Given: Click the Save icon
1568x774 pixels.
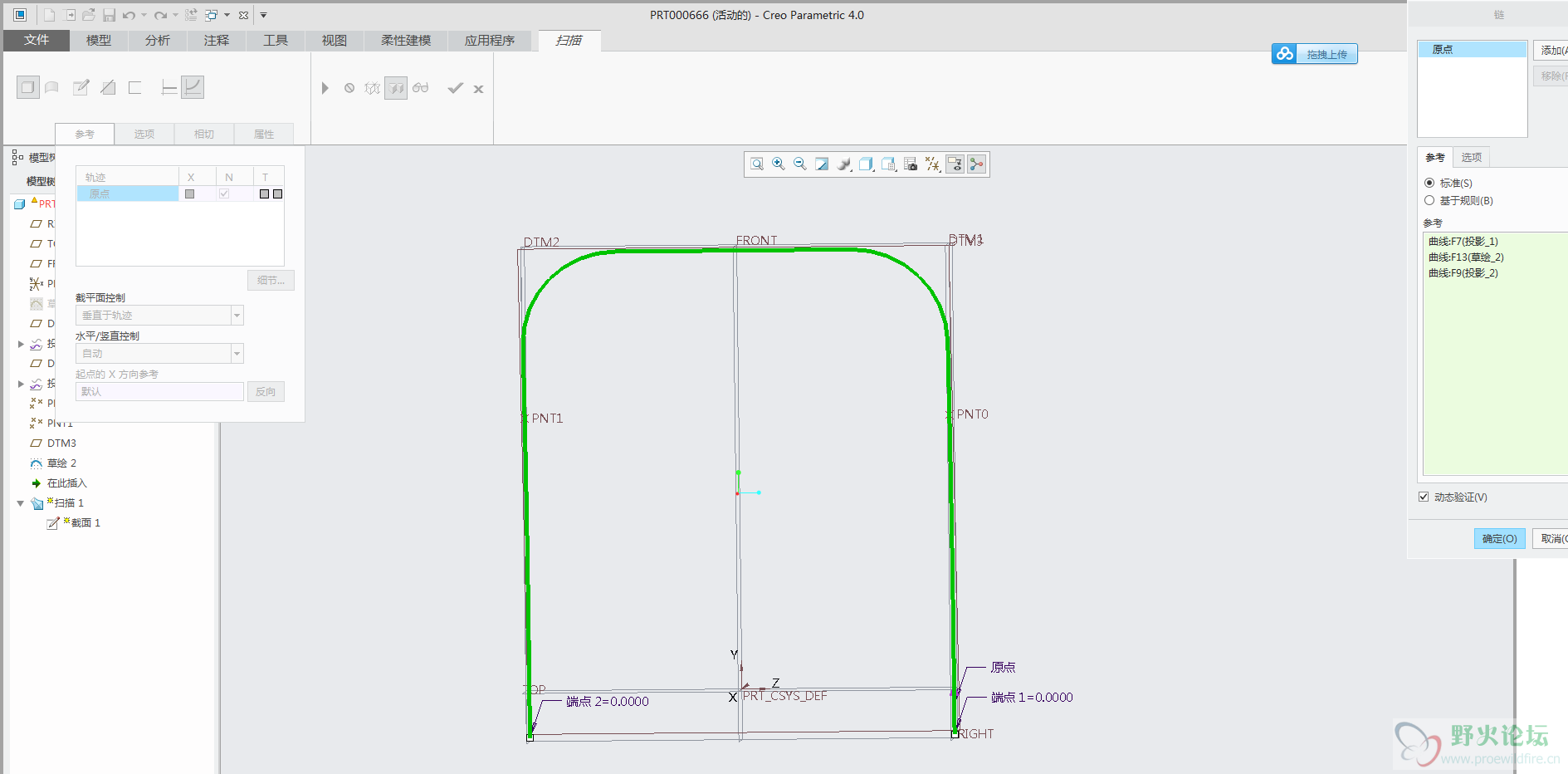Looking at the screenshot, I should coord(109,15).
